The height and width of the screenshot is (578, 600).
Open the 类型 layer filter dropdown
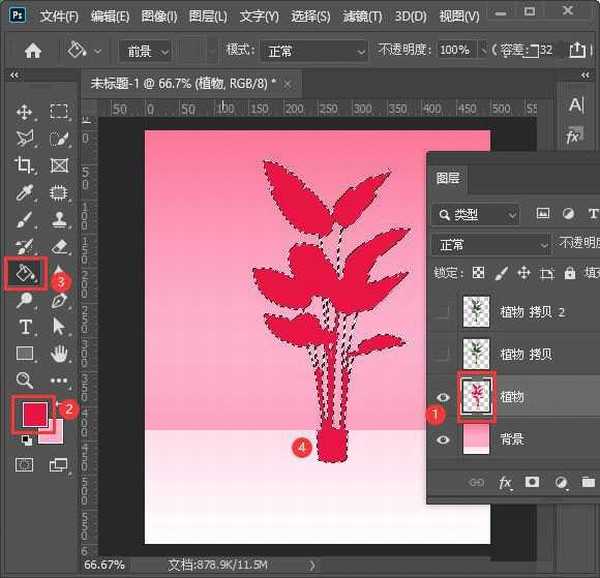(476, 214)
